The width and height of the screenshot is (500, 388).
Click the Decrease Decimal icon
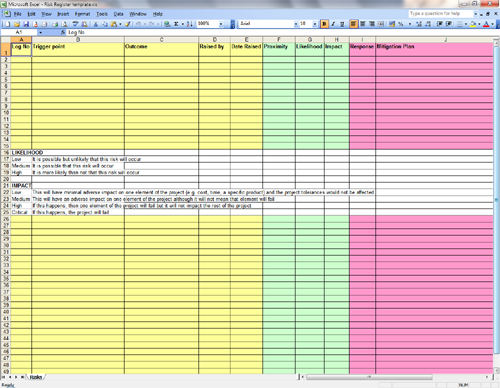click(x=428, y=24)
